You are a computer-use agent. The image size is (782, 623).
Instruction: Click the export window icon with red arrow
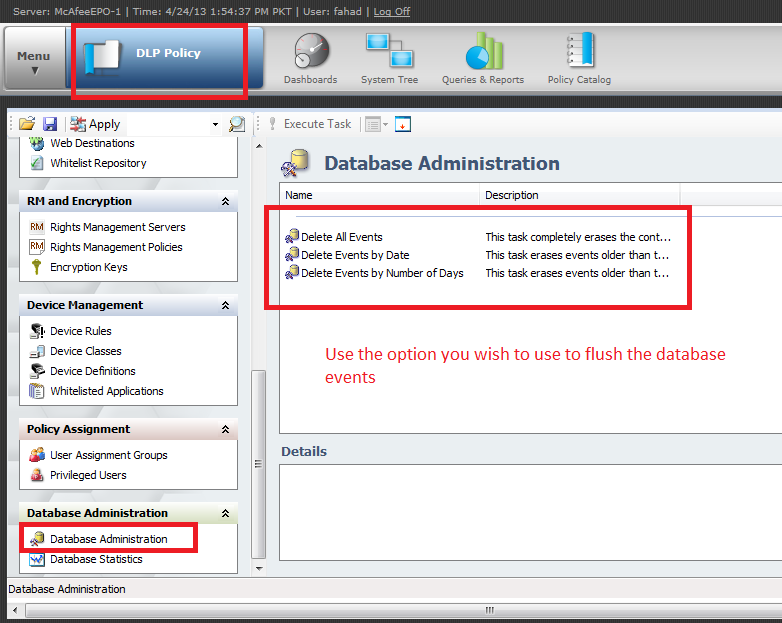pos(403,124)
